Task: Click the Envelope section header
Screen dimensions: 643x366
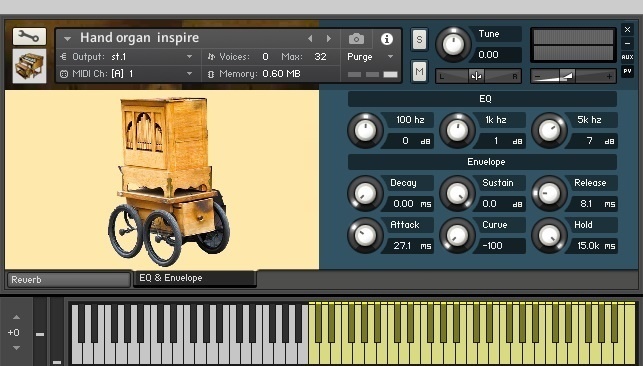Action: [482, 162]
